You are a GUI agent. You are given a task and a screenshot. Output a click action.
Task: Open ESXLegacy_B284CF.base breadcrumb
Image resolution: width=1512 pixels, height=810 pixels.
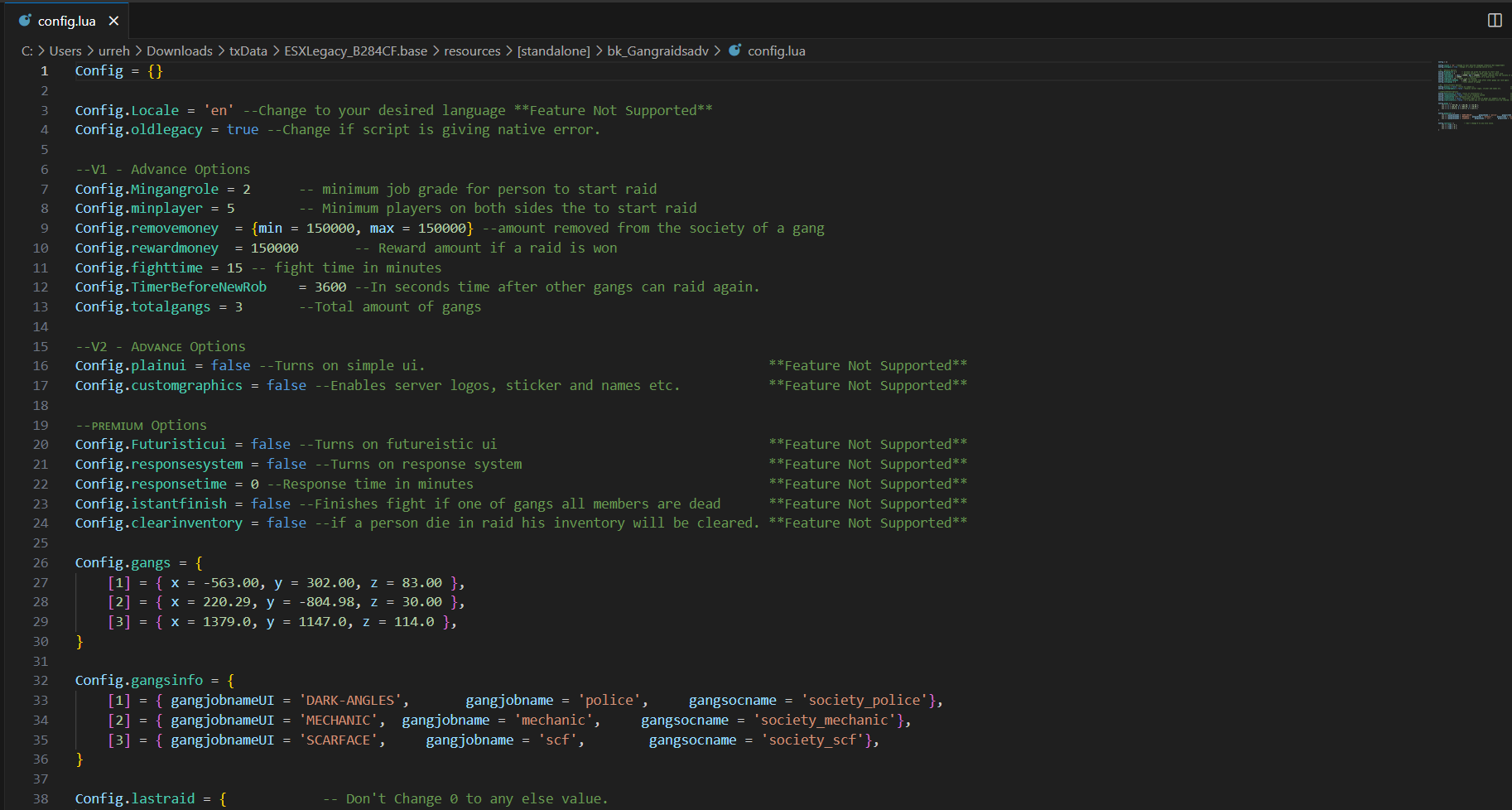(x=355, y=51)
